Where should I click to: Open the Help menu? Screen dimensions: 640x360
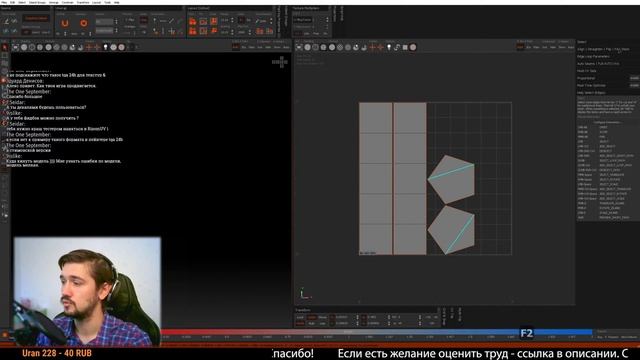[117, 2]
